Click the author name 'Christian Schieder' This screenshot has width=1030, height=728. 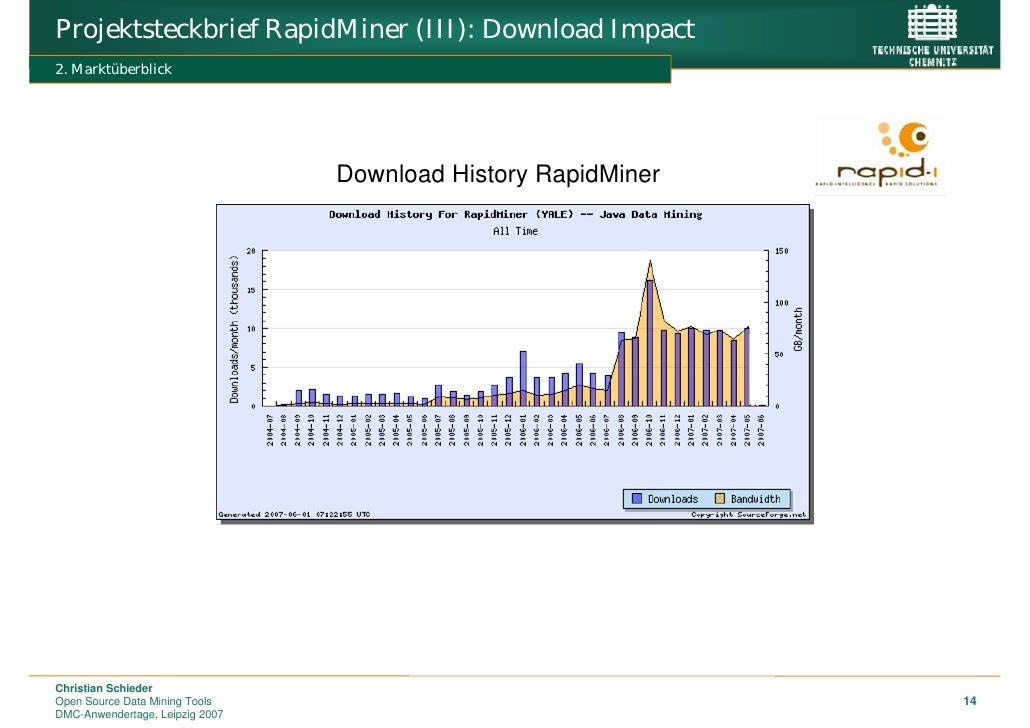[x=104, y=689]
